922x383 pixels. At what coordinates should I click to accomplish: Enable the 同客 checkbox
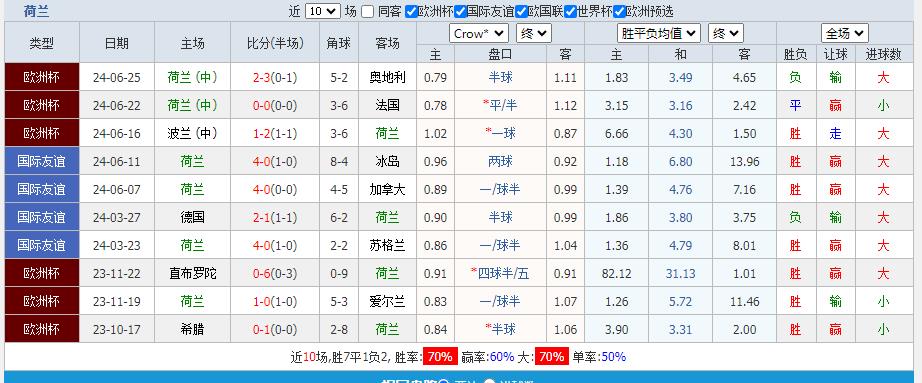click(368, 11)
